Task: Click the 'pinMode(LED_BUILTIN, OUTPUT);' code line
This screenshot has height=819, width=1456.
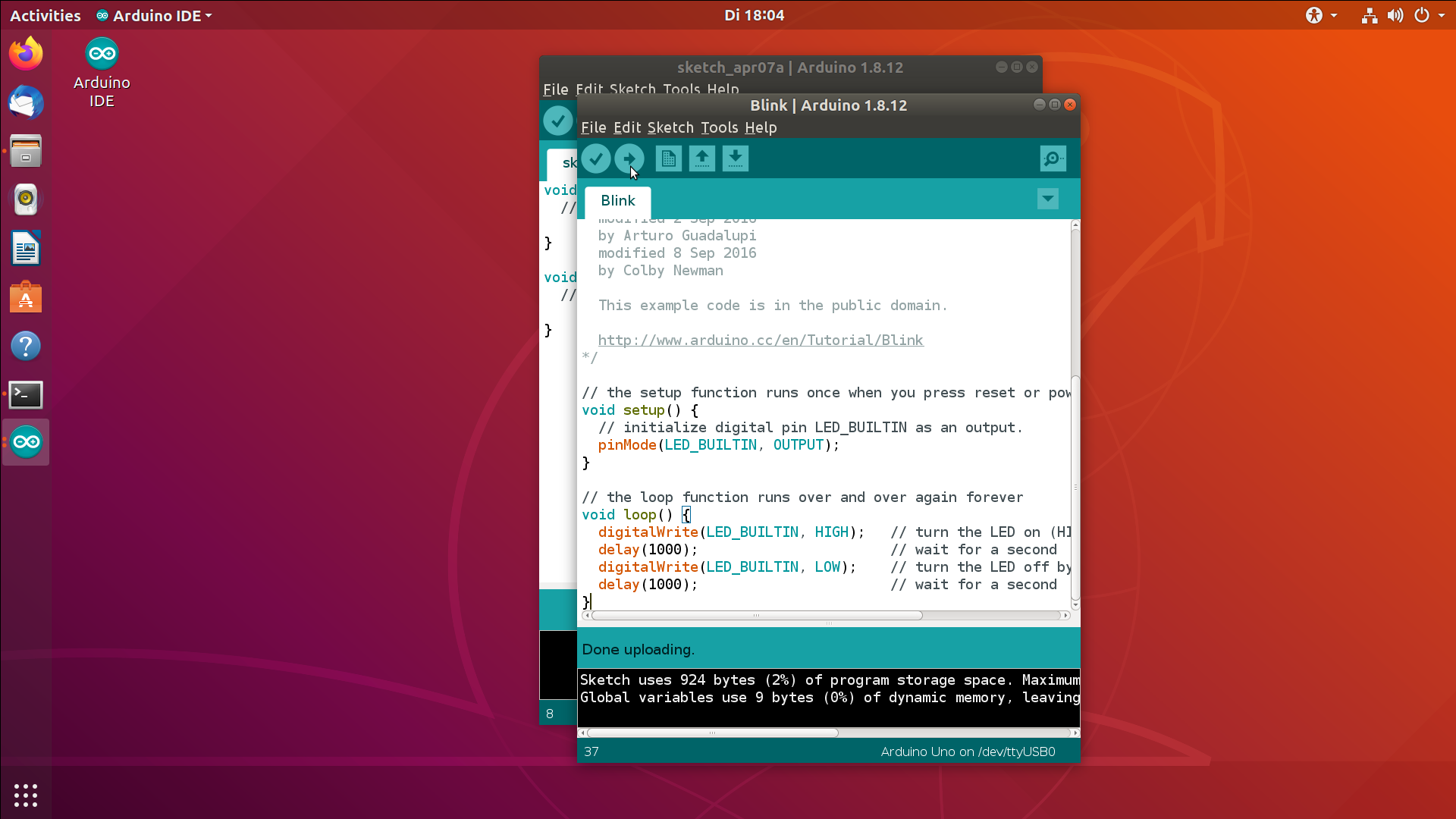Action: click(718, 445)
